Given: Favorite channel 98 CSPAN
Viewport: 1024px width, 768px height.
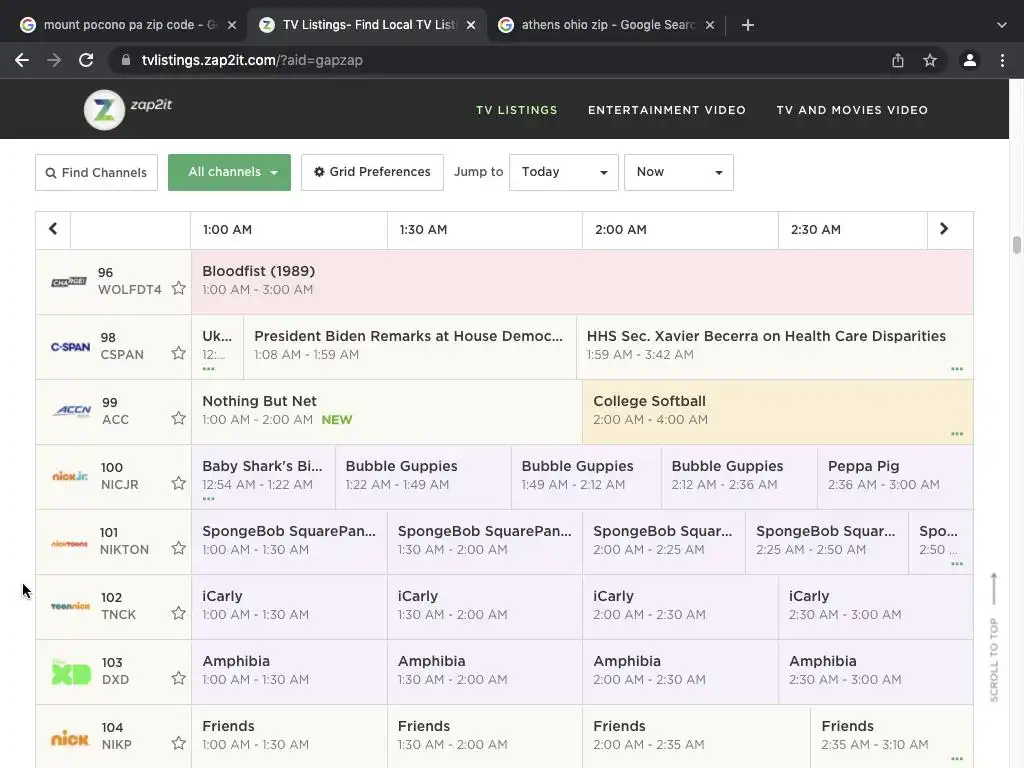Looking at the screenshot, I should pyautogui.click(x=178, y=353).
